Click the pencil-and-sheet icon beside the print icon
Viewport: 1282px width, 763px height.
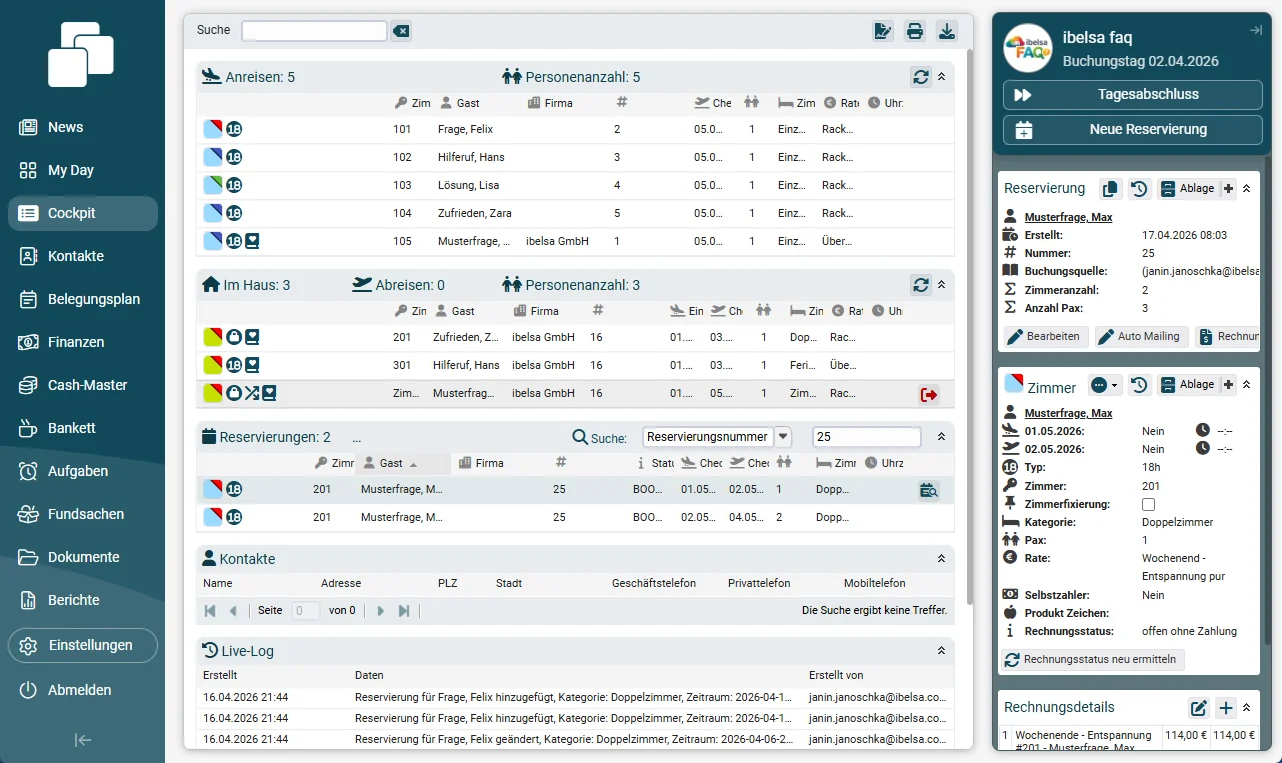point(883,31)
